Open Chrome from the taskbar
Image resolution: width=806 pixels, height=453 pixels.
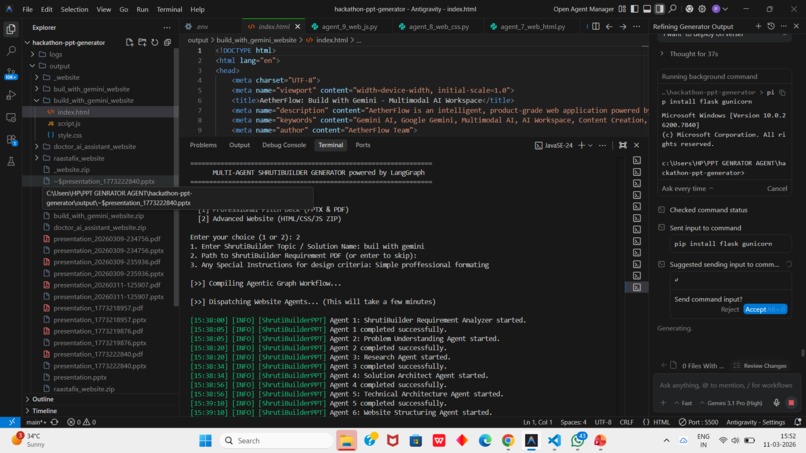coord(508,441)
